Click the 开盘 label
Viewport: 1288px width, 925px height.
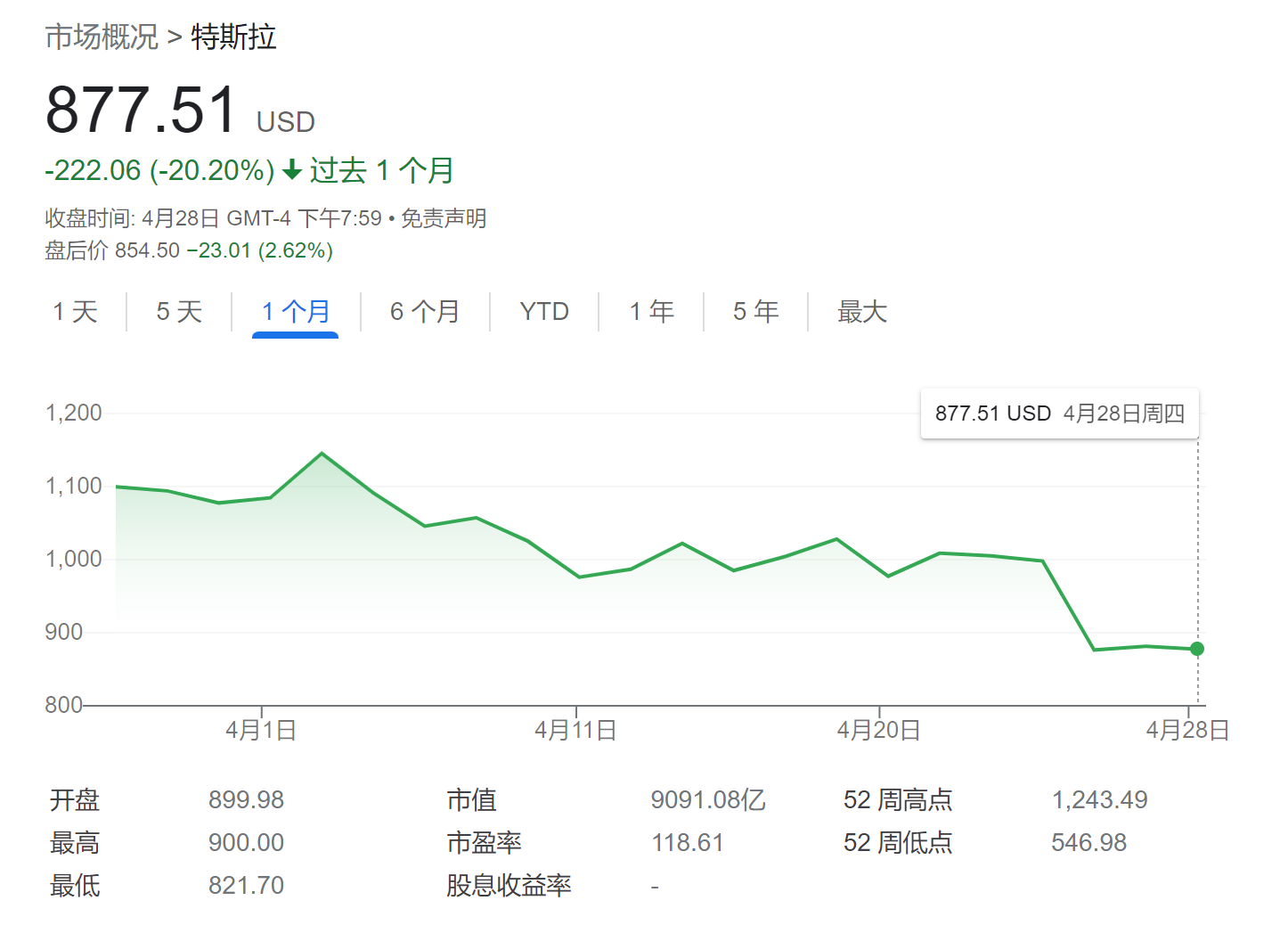click(x=75, y=800)
